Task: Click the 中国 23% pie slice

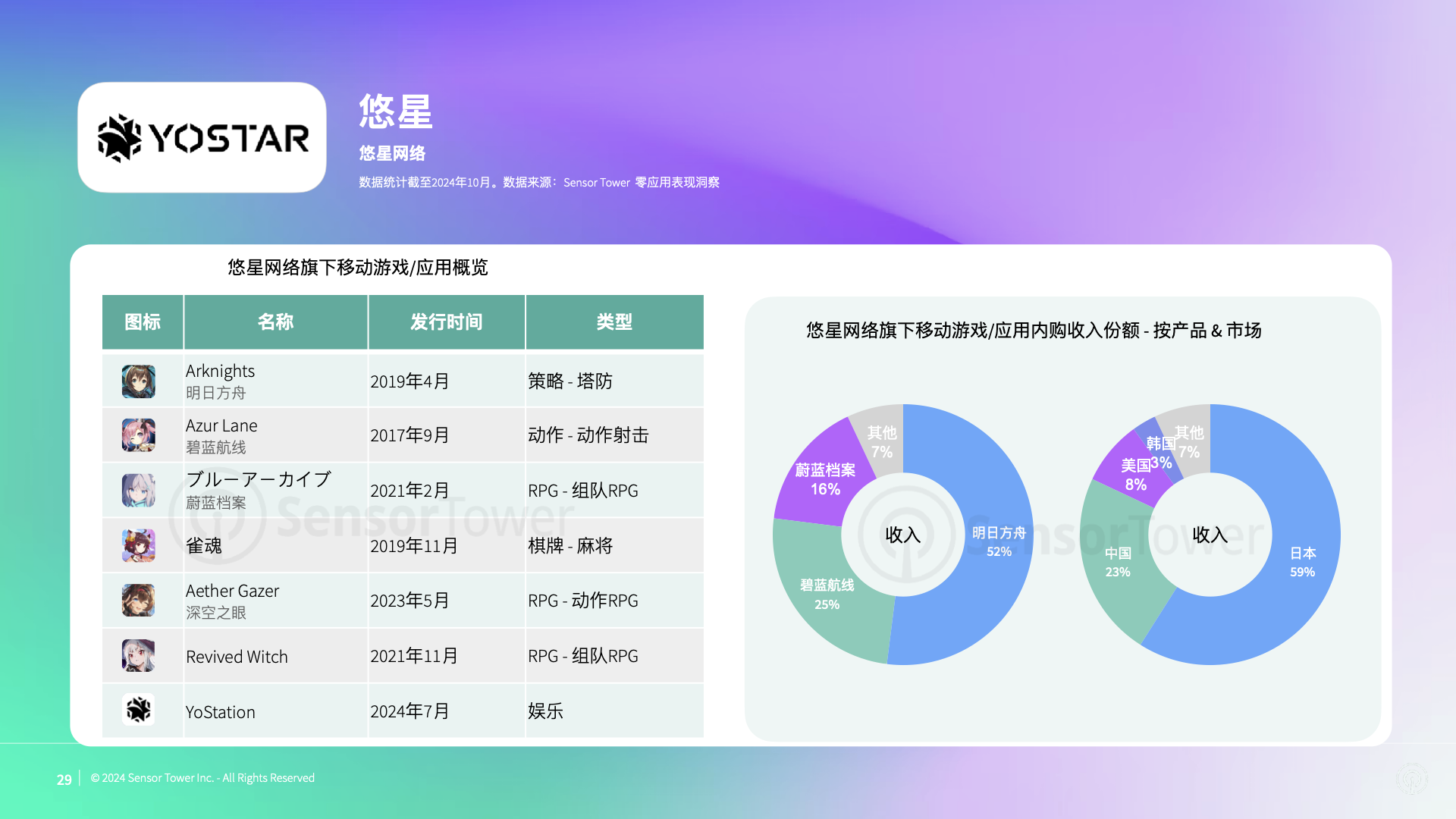Action: pyautogui.click(x=1118, y=561)
